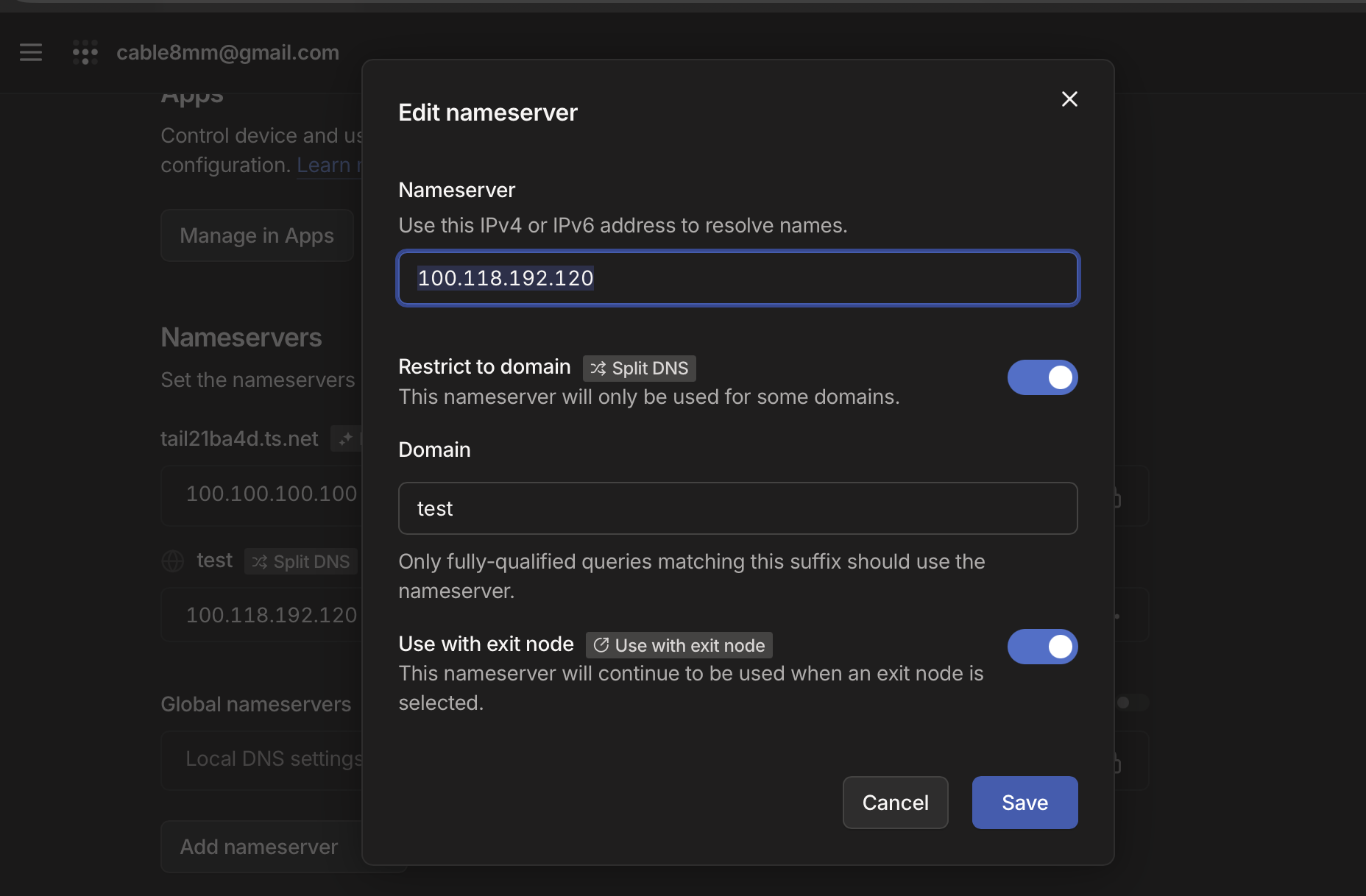Image resolution: width=1366 pixels, height=896 pixels.
Task: Click tail21ba4d.ts.net domain label
Action: [x=239, y=438]
